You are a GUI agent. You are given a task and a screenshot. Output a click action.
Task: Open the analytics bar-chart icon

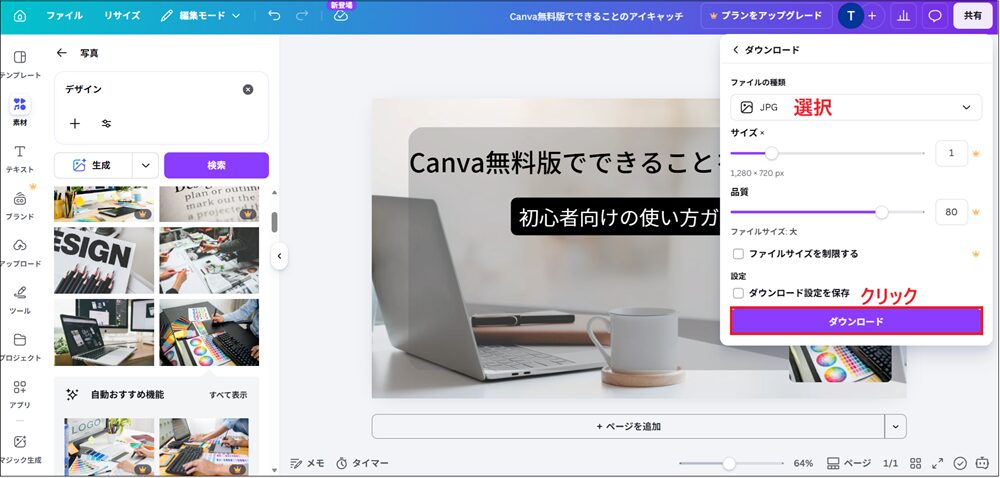[903, 16]
